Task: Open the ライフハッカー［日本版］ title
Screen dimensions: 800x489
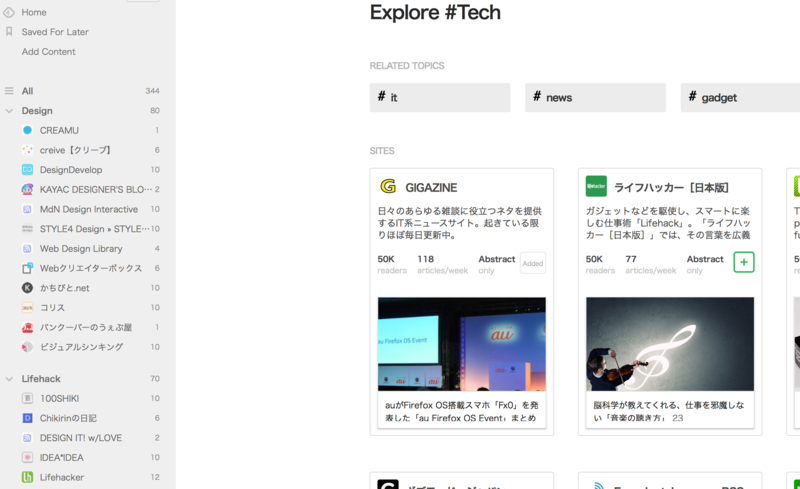Action: (671, 188)
